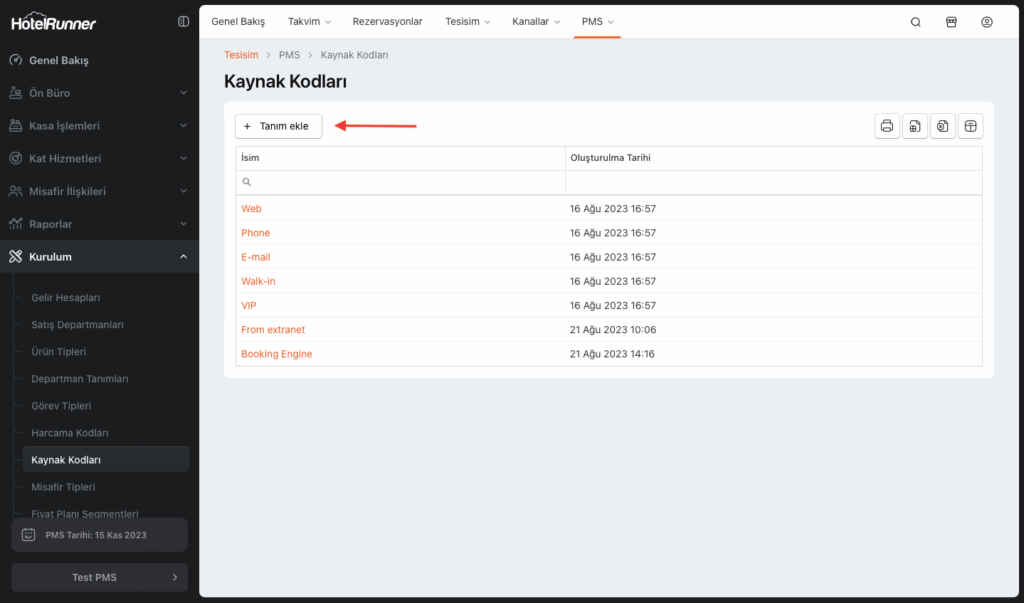This screenshot has height=603, width=1024.
Task: Click the spreadsheet export file icon
Action: pyautogui.click(x=914, y=126)
